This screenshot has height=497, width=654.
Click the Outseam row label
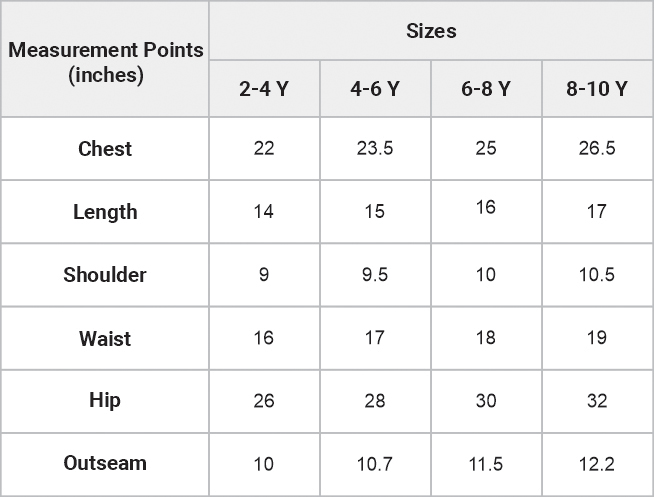(105, 464)
